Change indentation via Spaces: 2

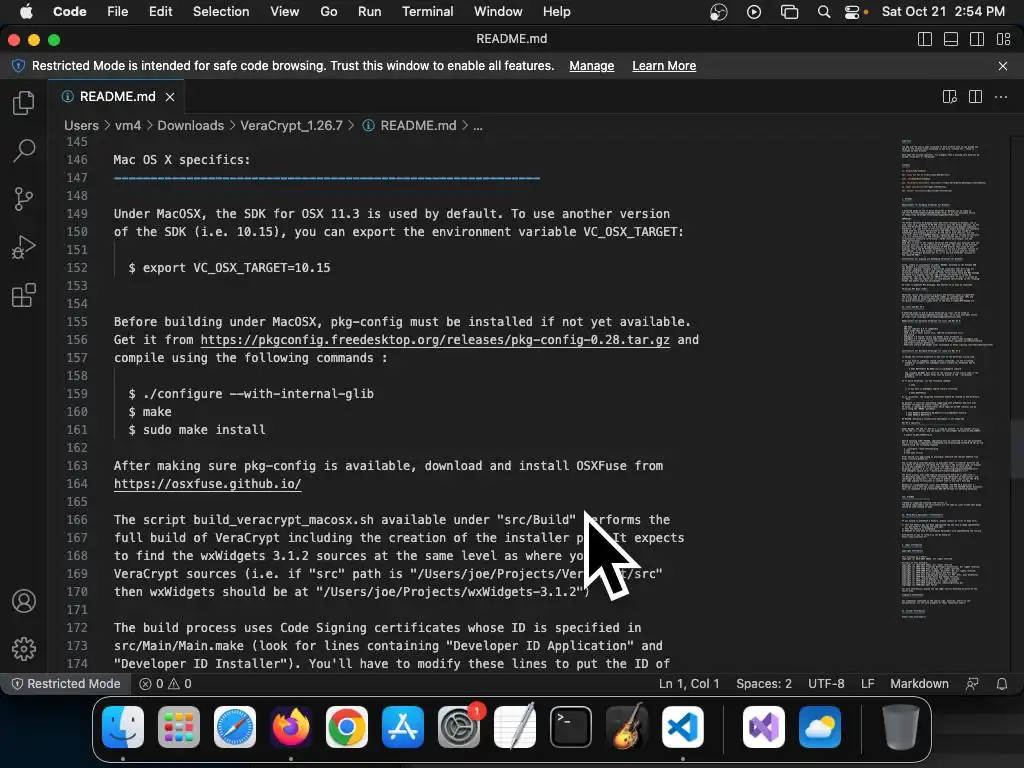763,684
